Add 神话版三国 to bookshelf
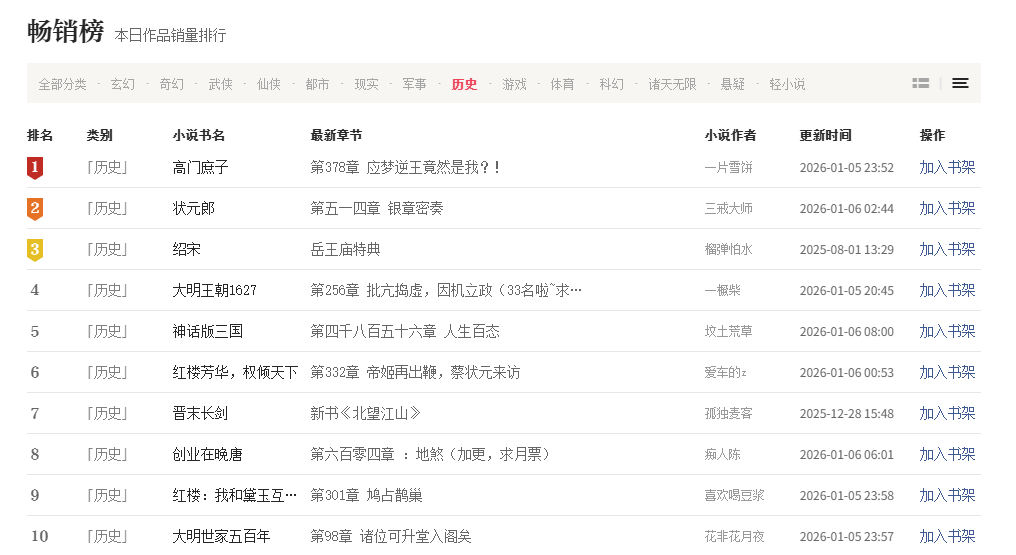This screenshot has height=555, width=1016. [947, 331]
